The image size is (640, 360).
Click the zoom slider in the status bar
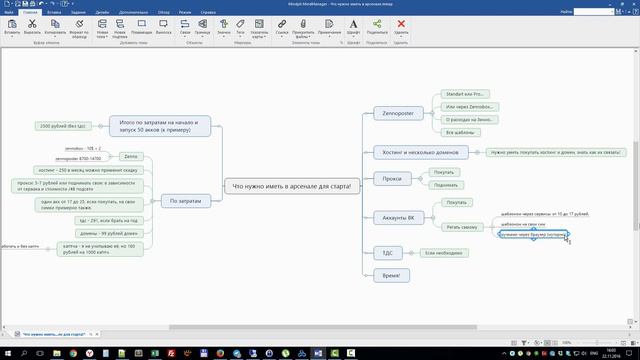pos(597,343)
